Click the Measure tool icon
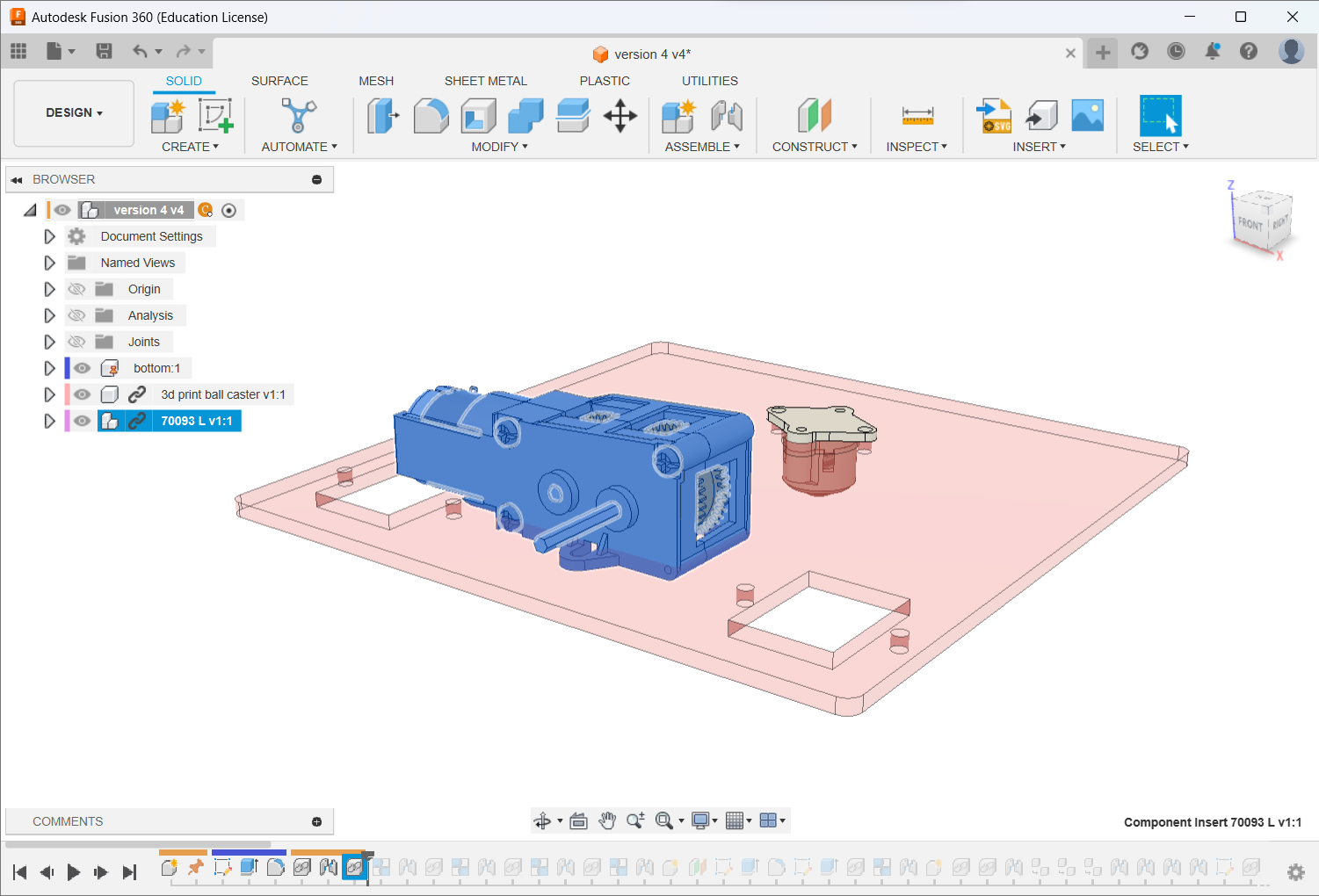 917,116
